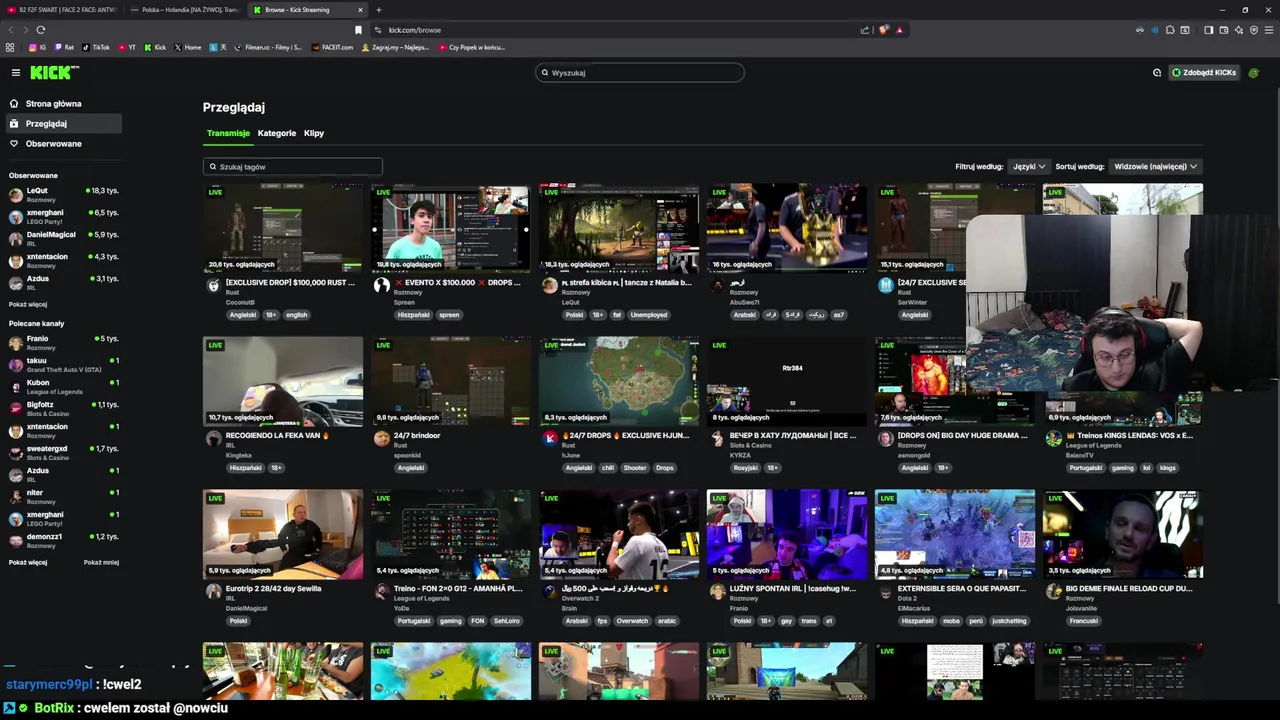Click the Brave shields icon in address bar

pyautogui.click(x=884, y=30)
